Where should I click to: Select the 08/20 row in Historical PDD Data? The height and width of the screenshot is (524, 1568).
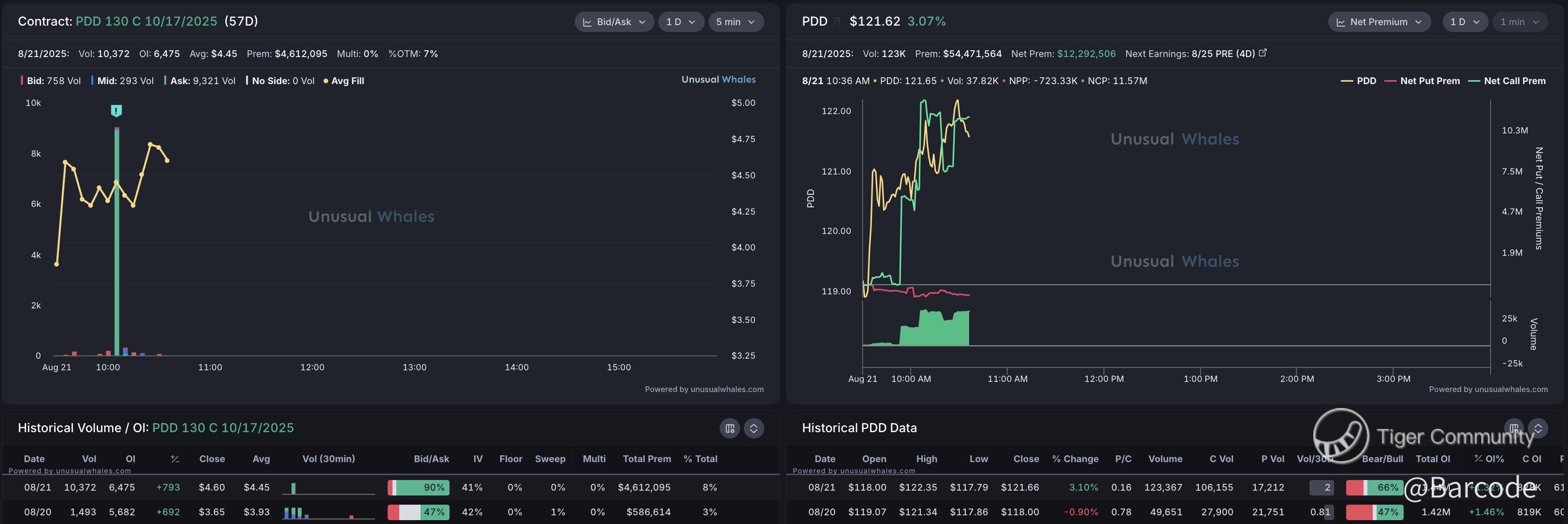(x=821, y=512)
